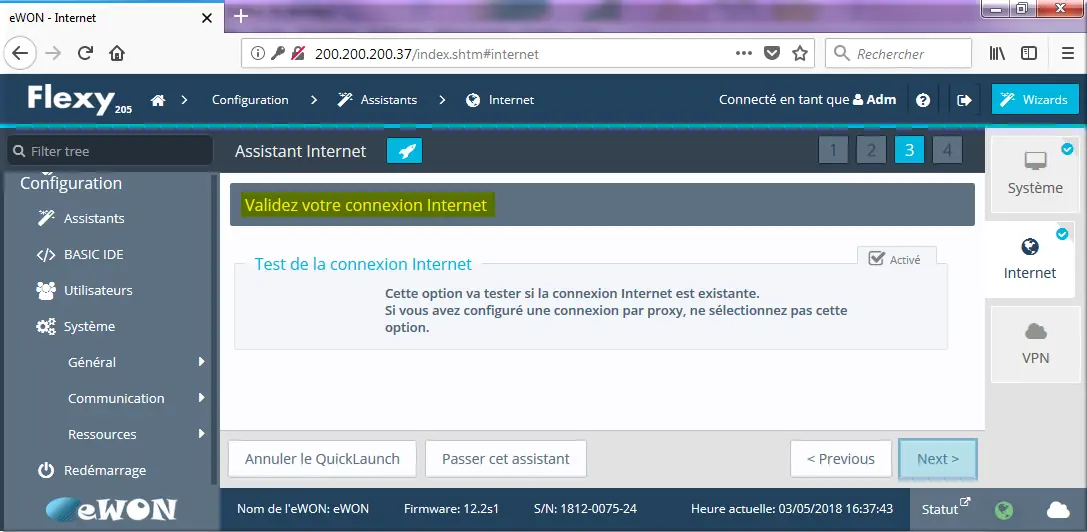Click the key icon in address bar

(x=278, y=53)
